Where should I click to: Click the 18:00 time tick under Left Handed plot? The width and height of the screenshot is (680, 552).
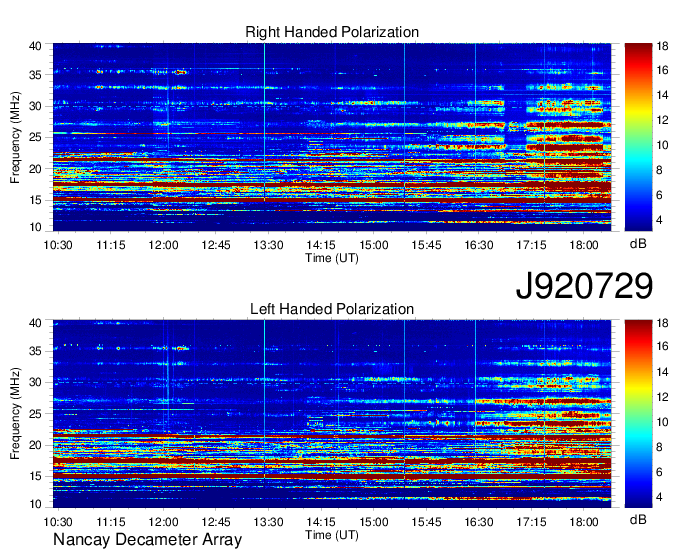584,522
